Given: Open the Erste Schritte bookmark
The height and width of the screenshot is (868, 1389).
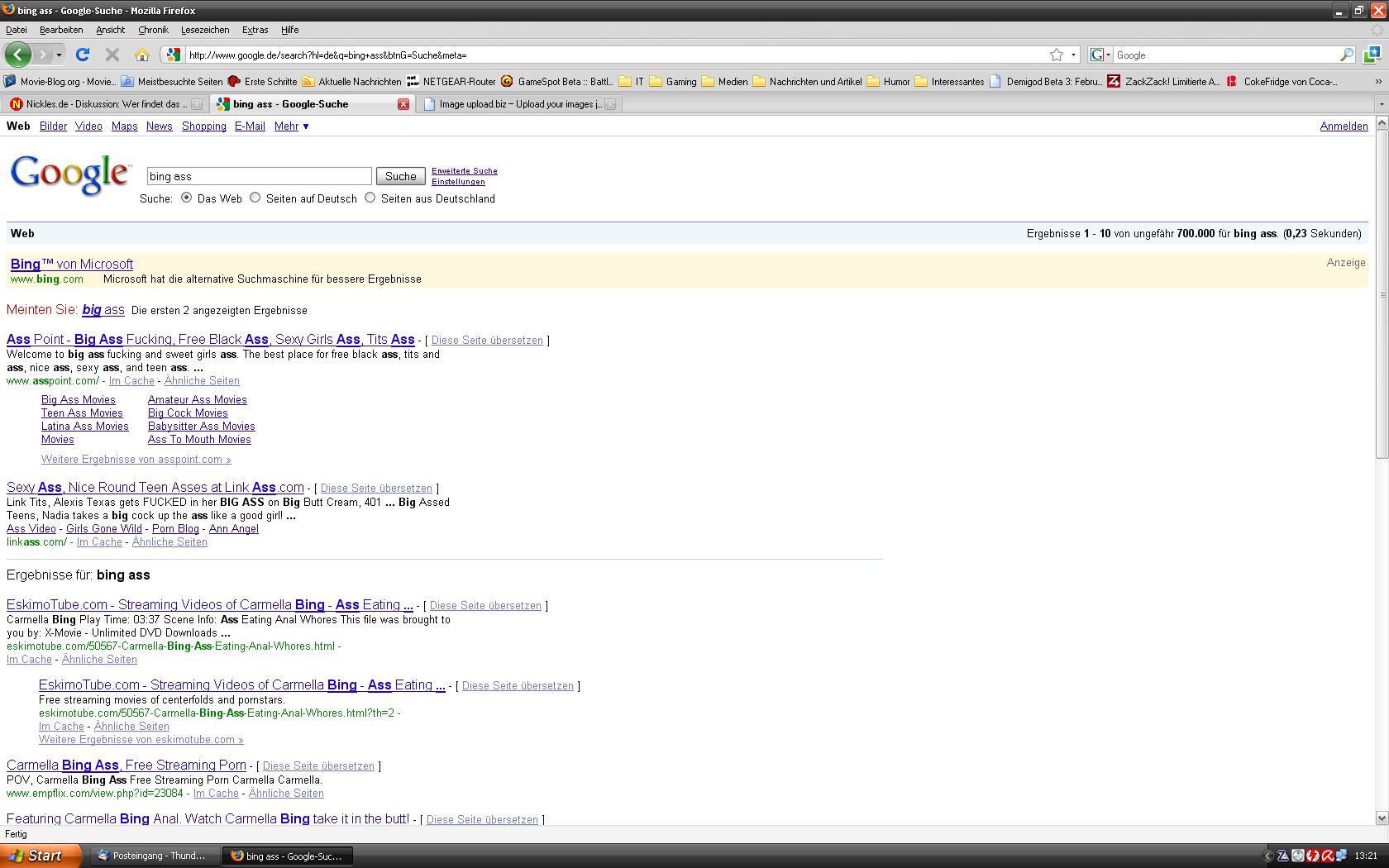Looking at the screenshot, I should [262, 81].
